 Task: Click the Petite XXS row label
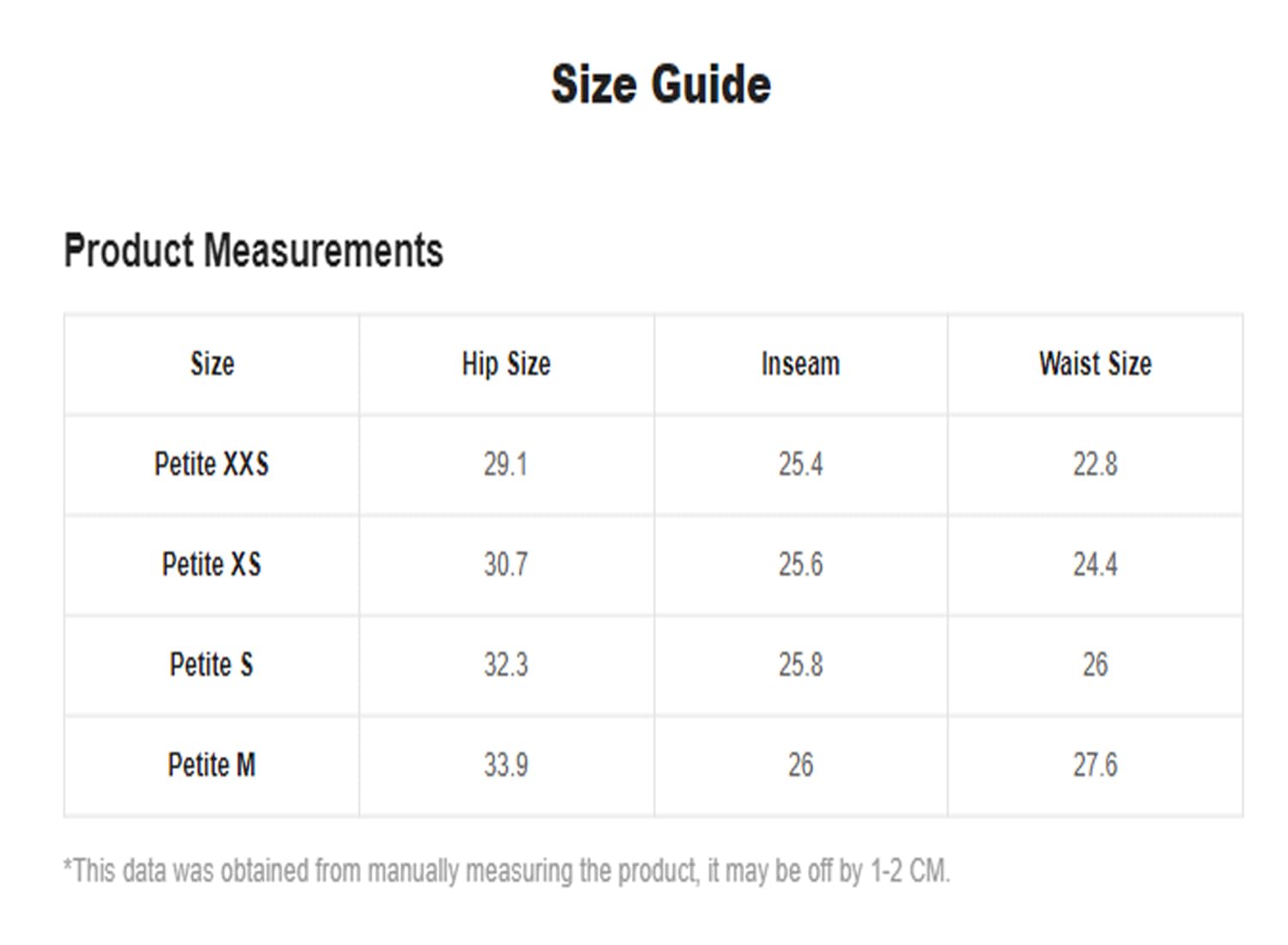tap(212, 465)
